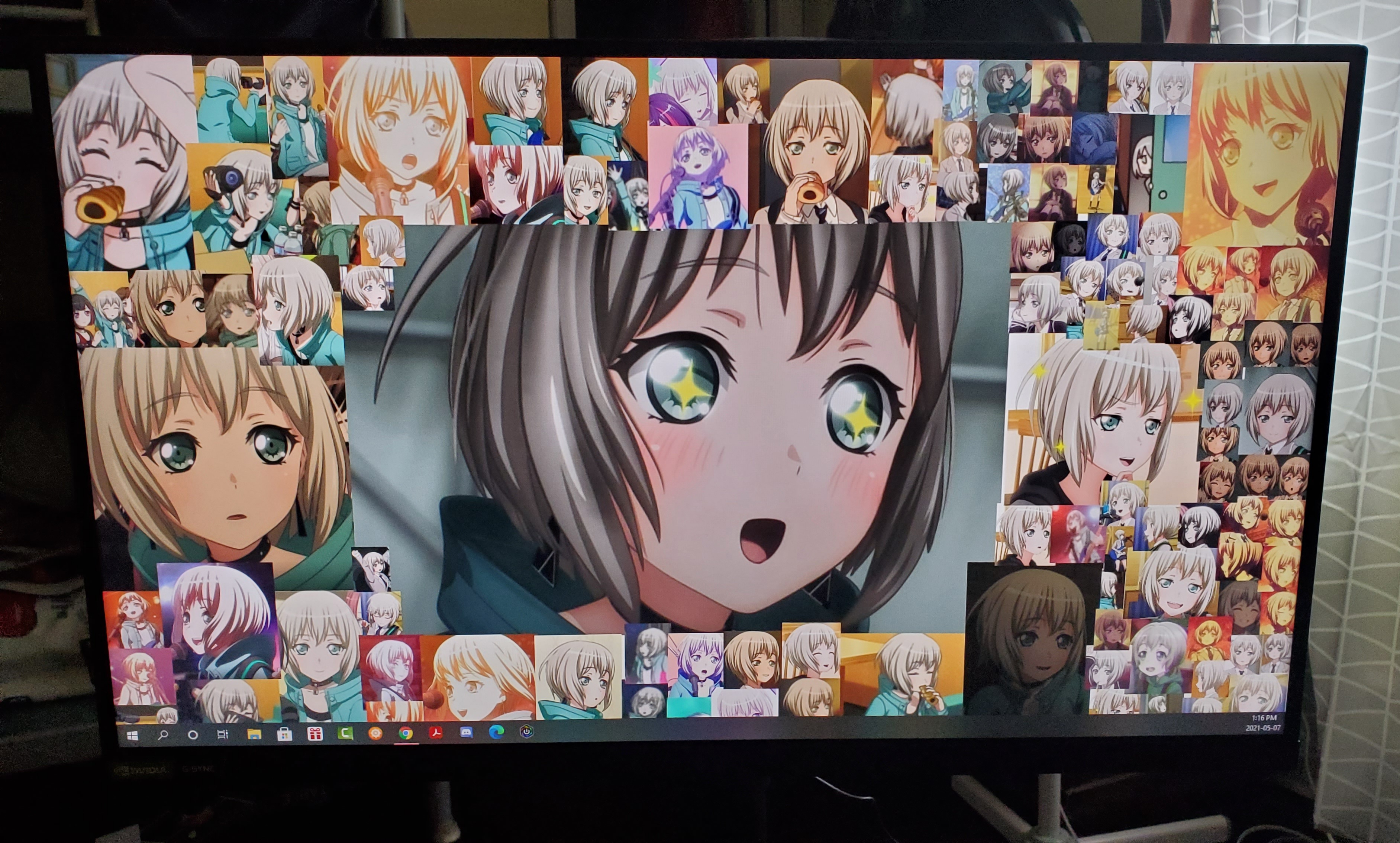The height and width of the screenshot is (843, 1400).
Task: Open File Explorer from the taskbar
Action: click(x=254, y=734)
